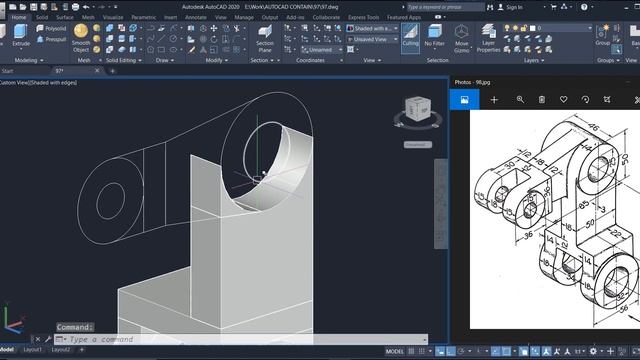The width and height of the screenshot is (640, 360).
Task: Click the Group tool icon
Action: (602, 35)
